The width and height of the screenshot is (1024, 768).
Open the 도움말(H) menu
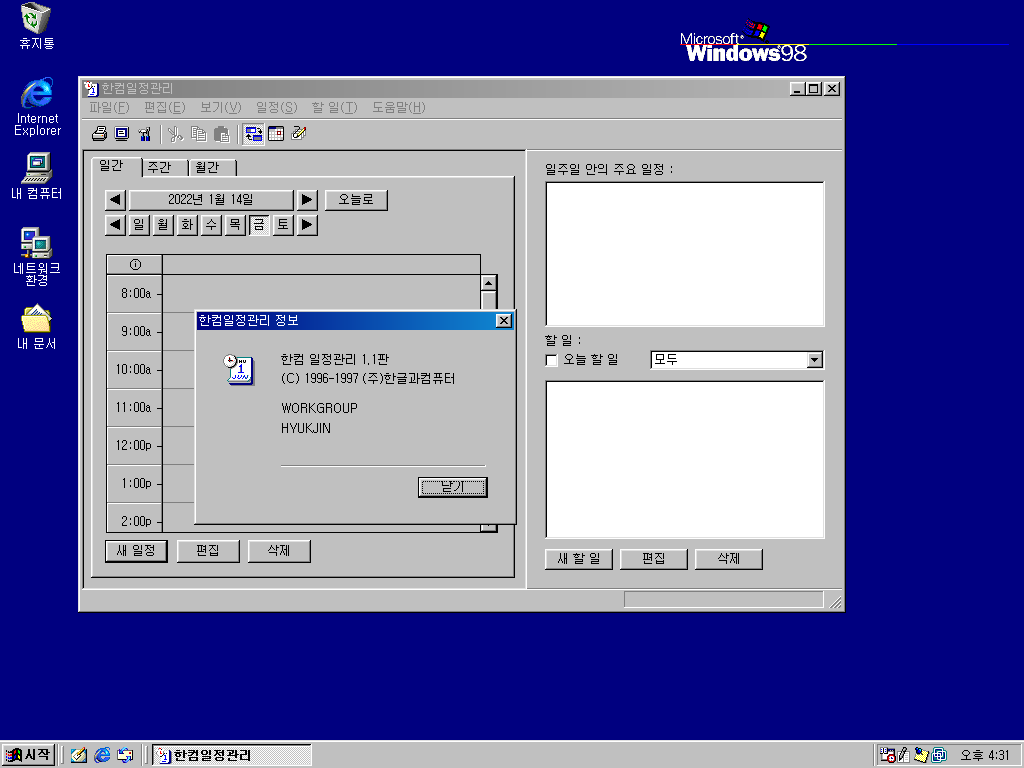398,108
